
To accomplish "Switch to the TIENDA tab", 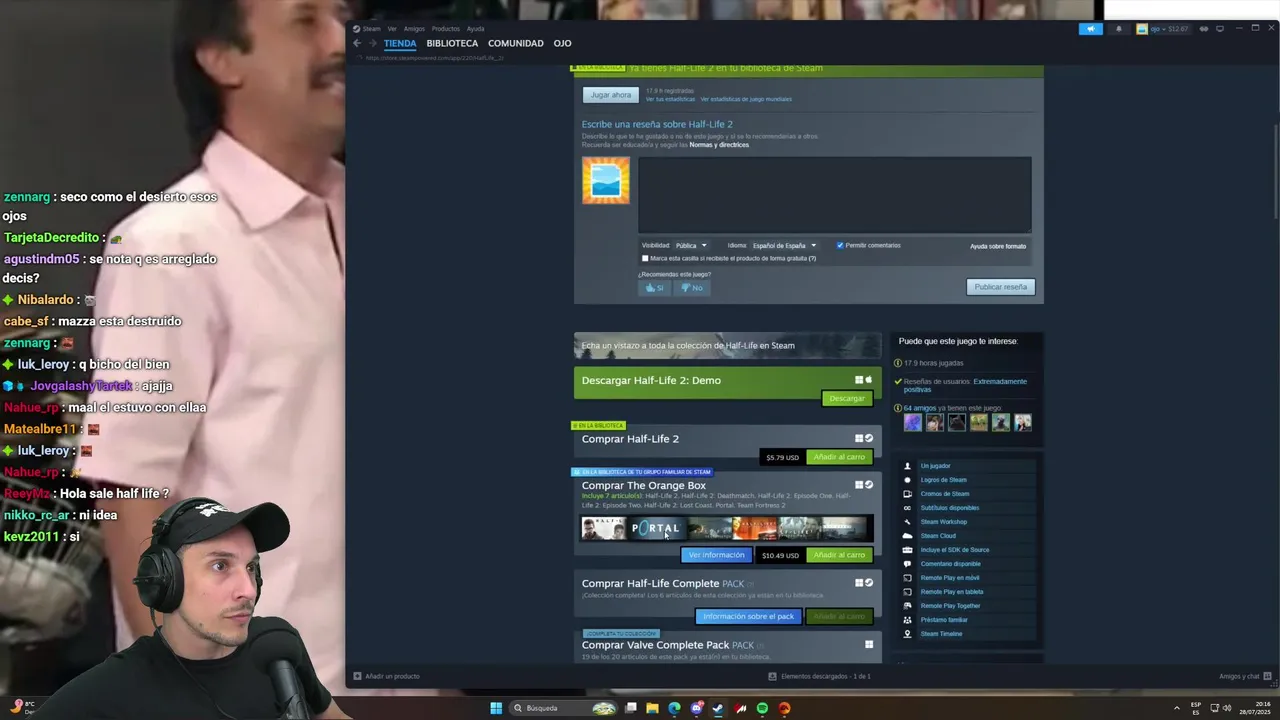I will [x=400, y=43].
